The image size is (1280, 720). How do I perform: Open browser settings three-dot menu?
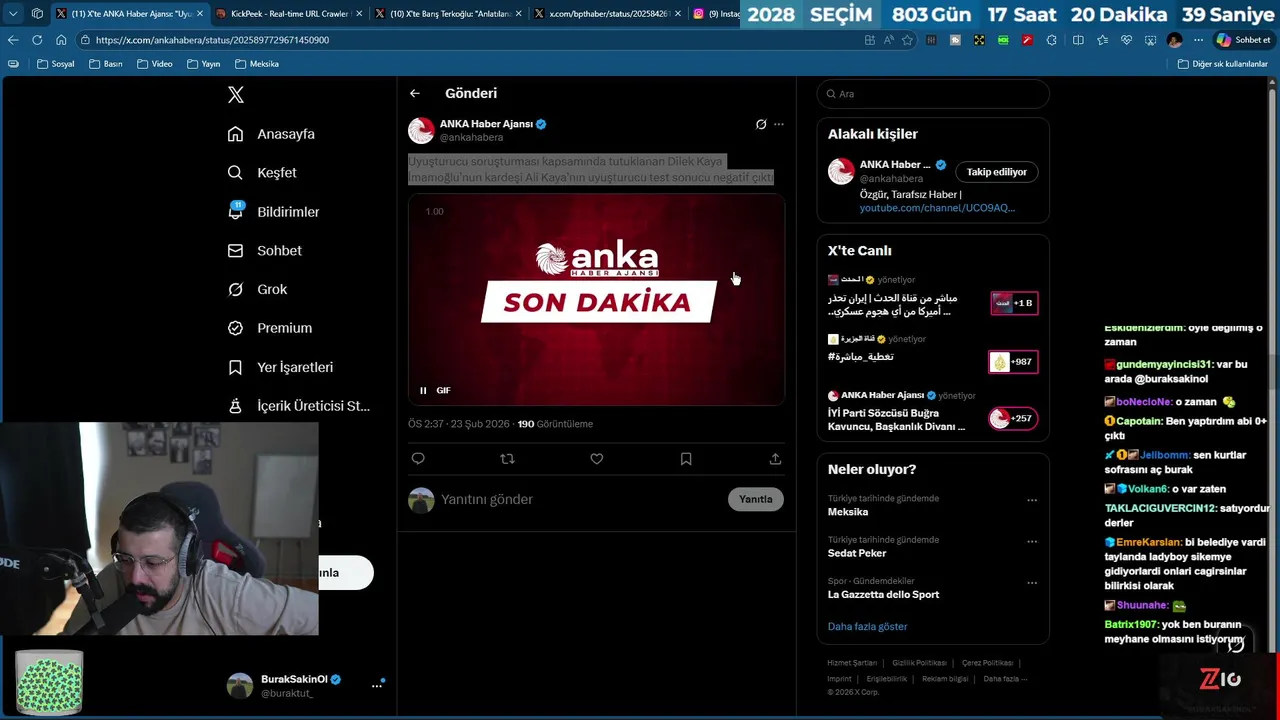point(1197,40)
